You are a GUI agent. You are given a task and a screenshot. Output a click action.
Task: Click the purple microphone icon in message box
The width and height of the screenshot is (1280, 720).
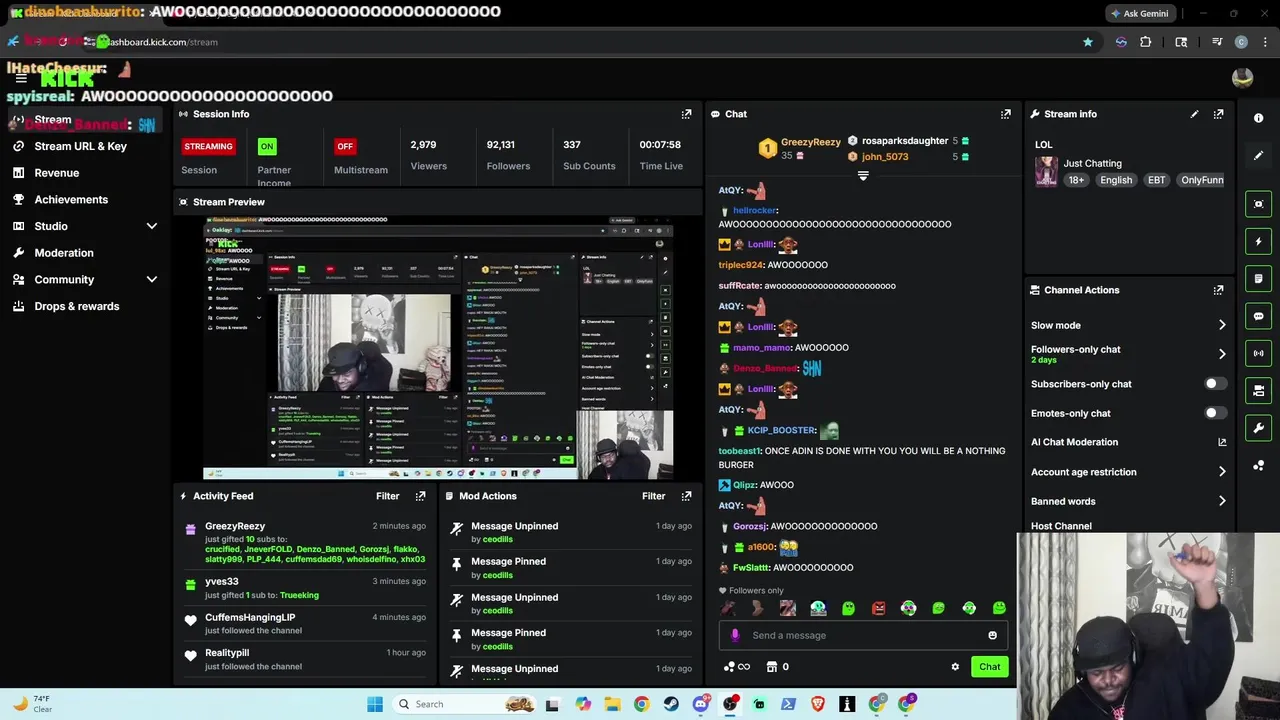point(735,635)
